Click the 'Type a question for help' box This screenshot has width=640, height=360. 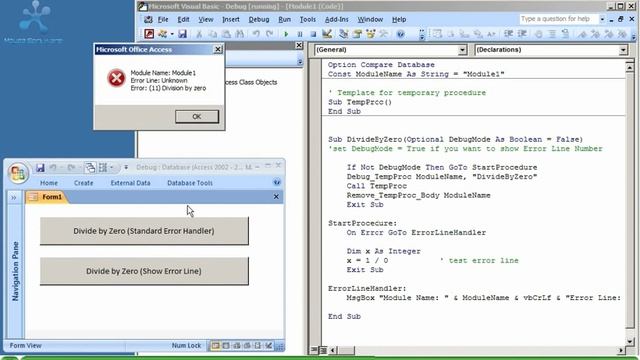tap(558, 19)
